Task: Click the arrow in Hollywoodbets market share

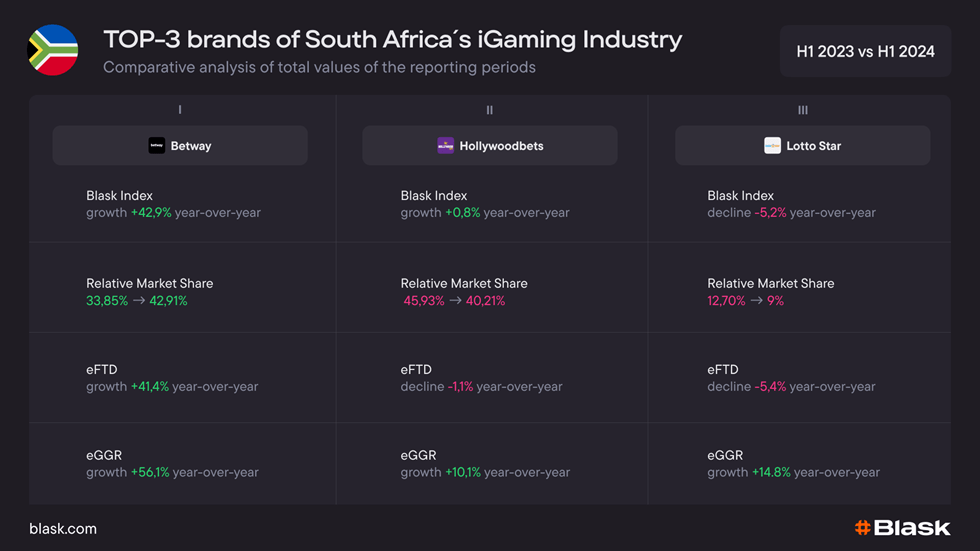Action: [x=455, y=300]
